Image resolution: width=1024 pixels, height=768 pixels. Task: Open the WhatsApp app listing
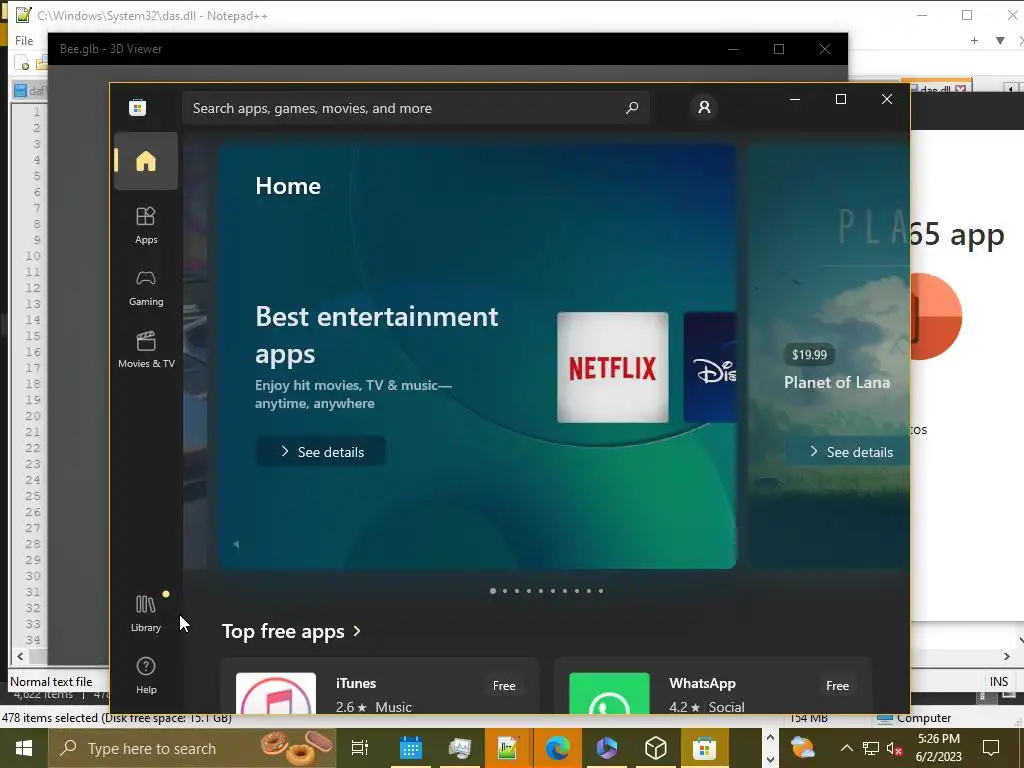click(x=712, y=686)
